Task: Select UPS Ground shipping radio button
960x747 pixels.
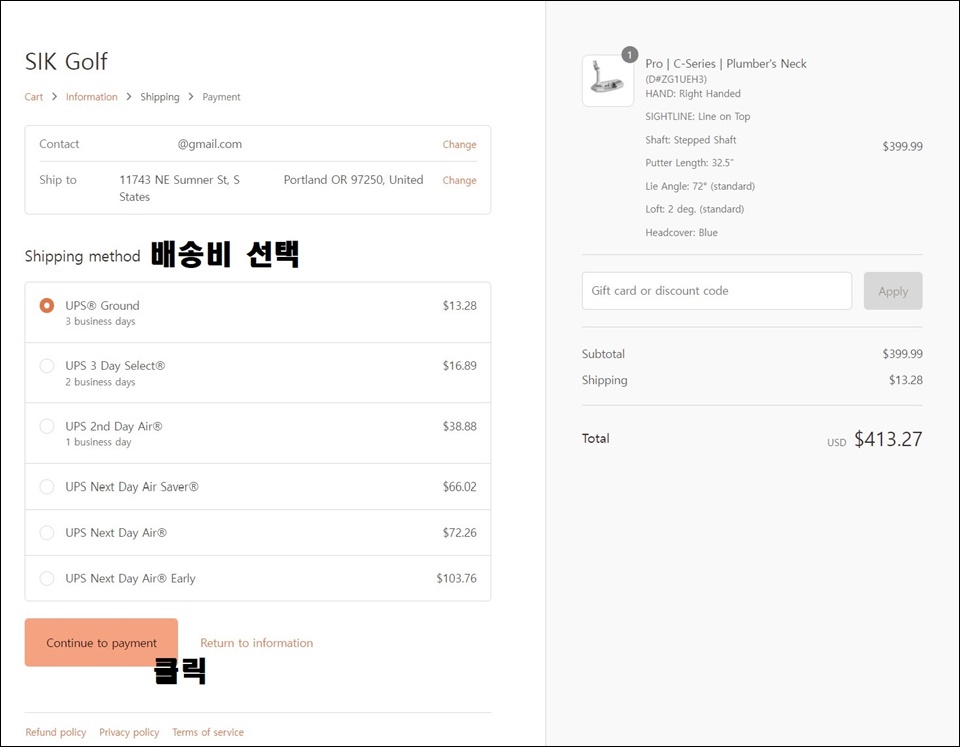Action: pyautogui.click(x=47, y=305)
